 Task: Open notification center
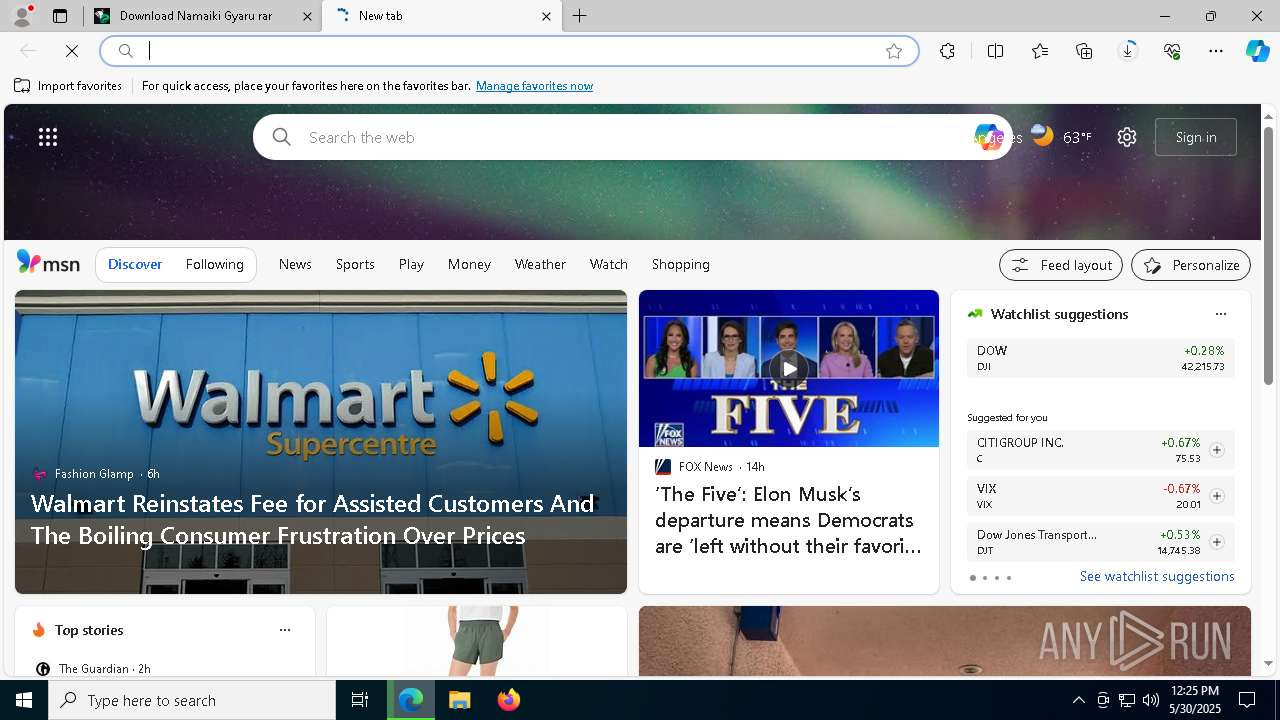(x=1247, y=700)
